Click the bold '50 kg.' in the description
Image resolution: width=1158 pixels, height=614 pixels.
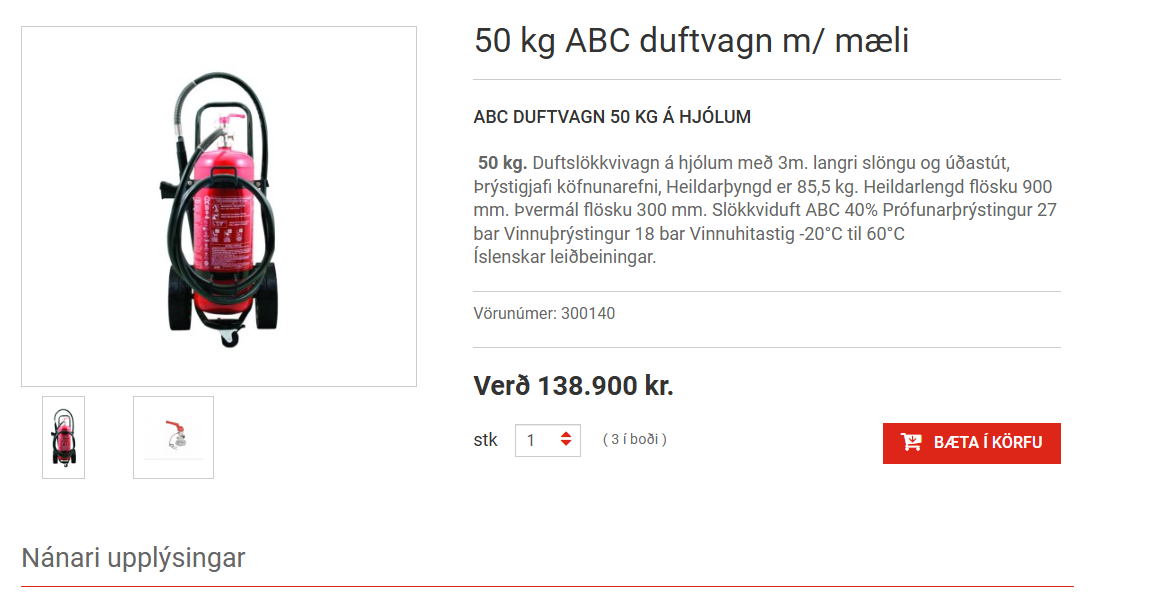[502, 163]
